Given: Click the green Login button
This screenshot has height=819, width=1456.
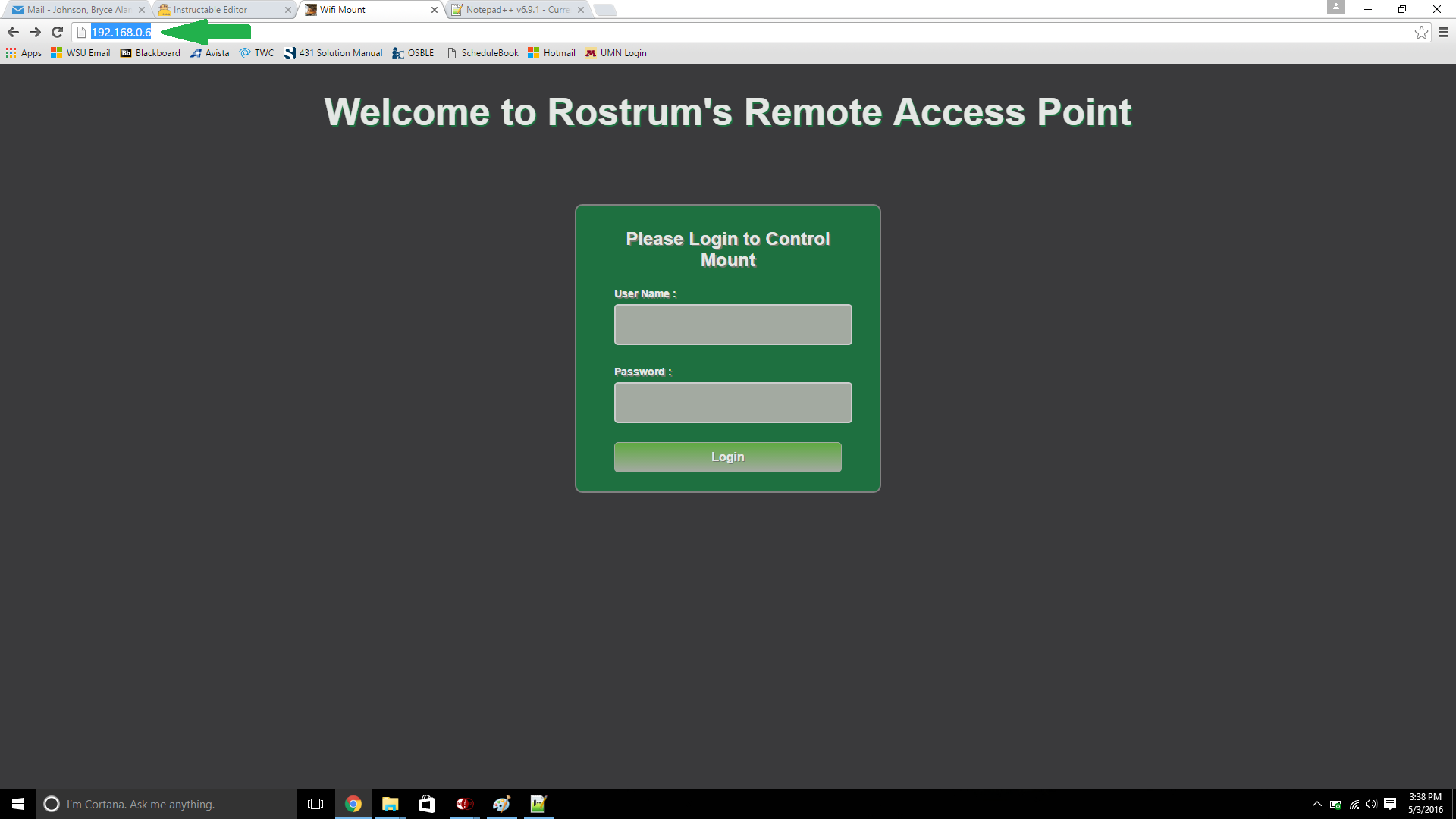Looking at the screenshot, I should point(727,457).
